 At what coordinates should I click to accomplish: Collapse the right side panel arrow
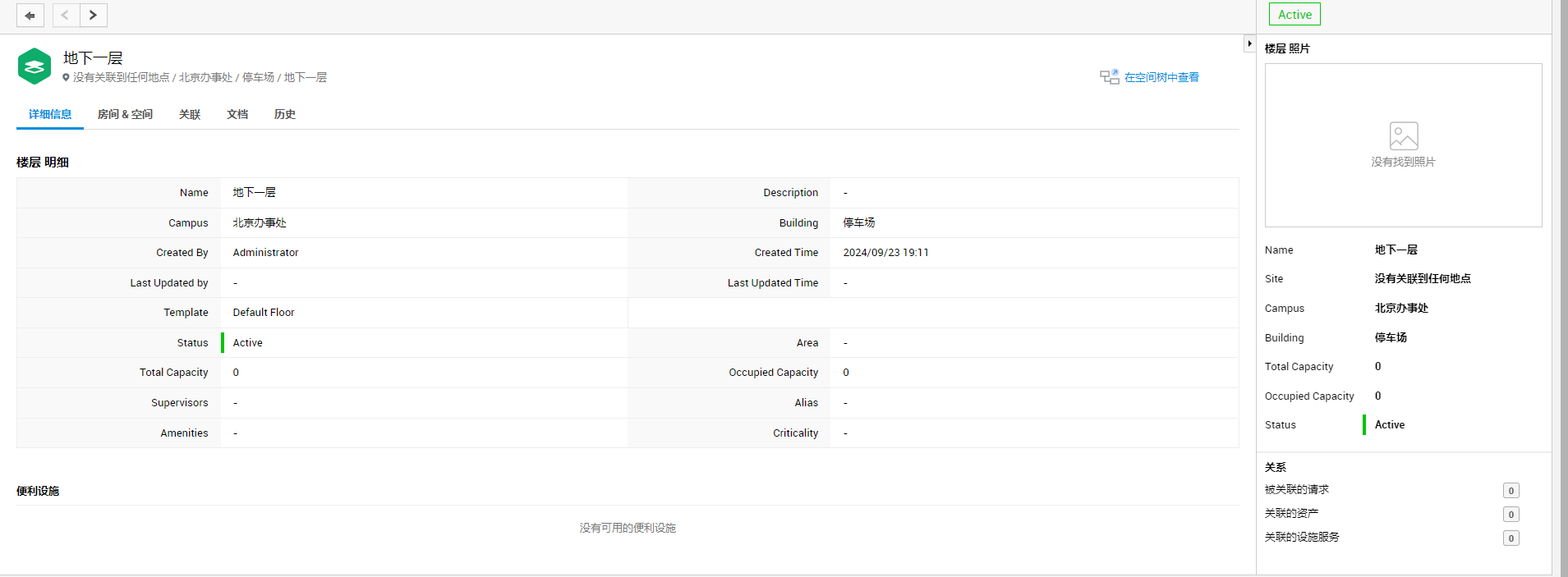[x=1249, y=44]
